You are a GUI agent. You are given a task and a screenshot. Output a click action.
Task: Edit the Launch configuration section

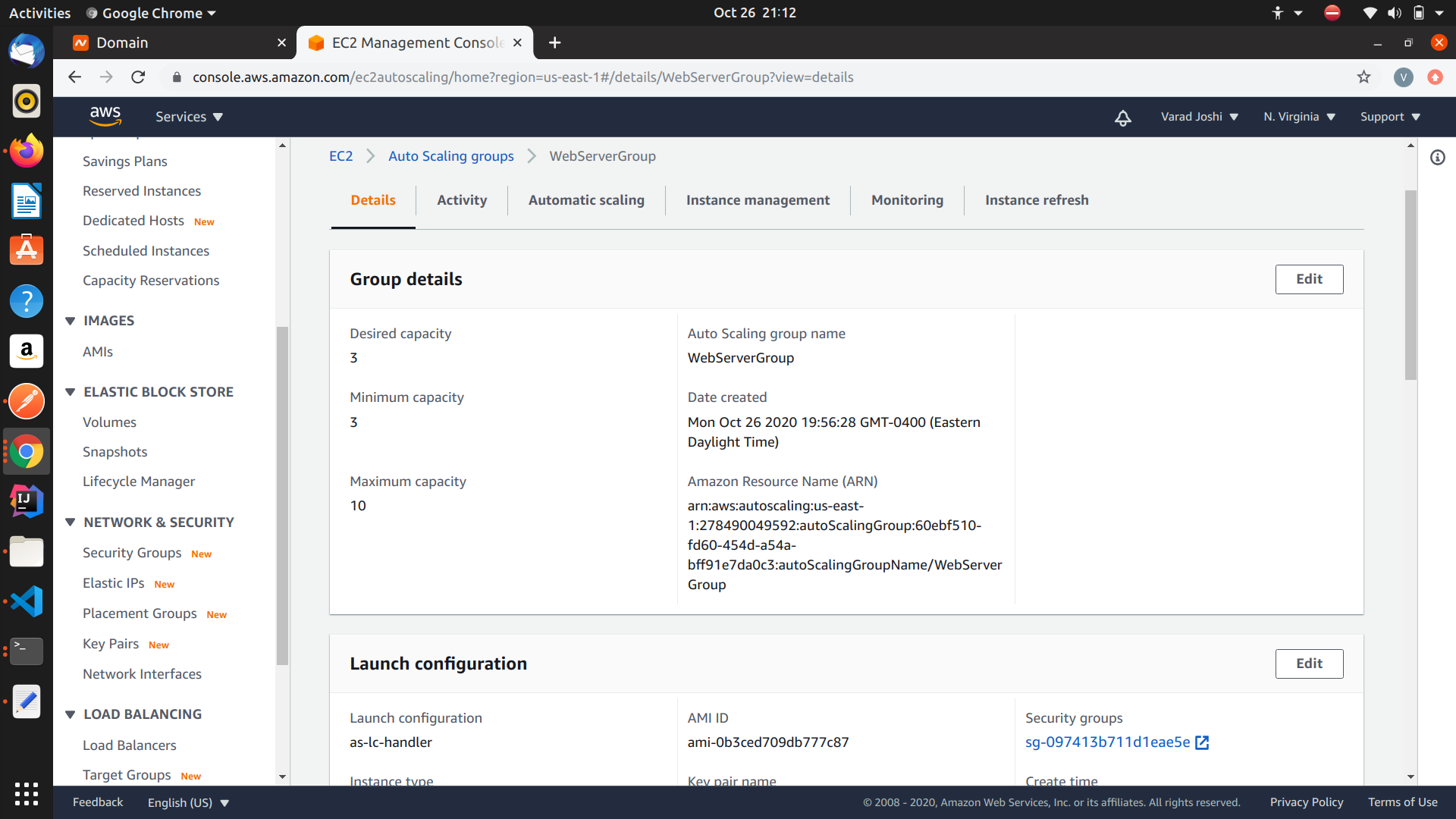1309,664
